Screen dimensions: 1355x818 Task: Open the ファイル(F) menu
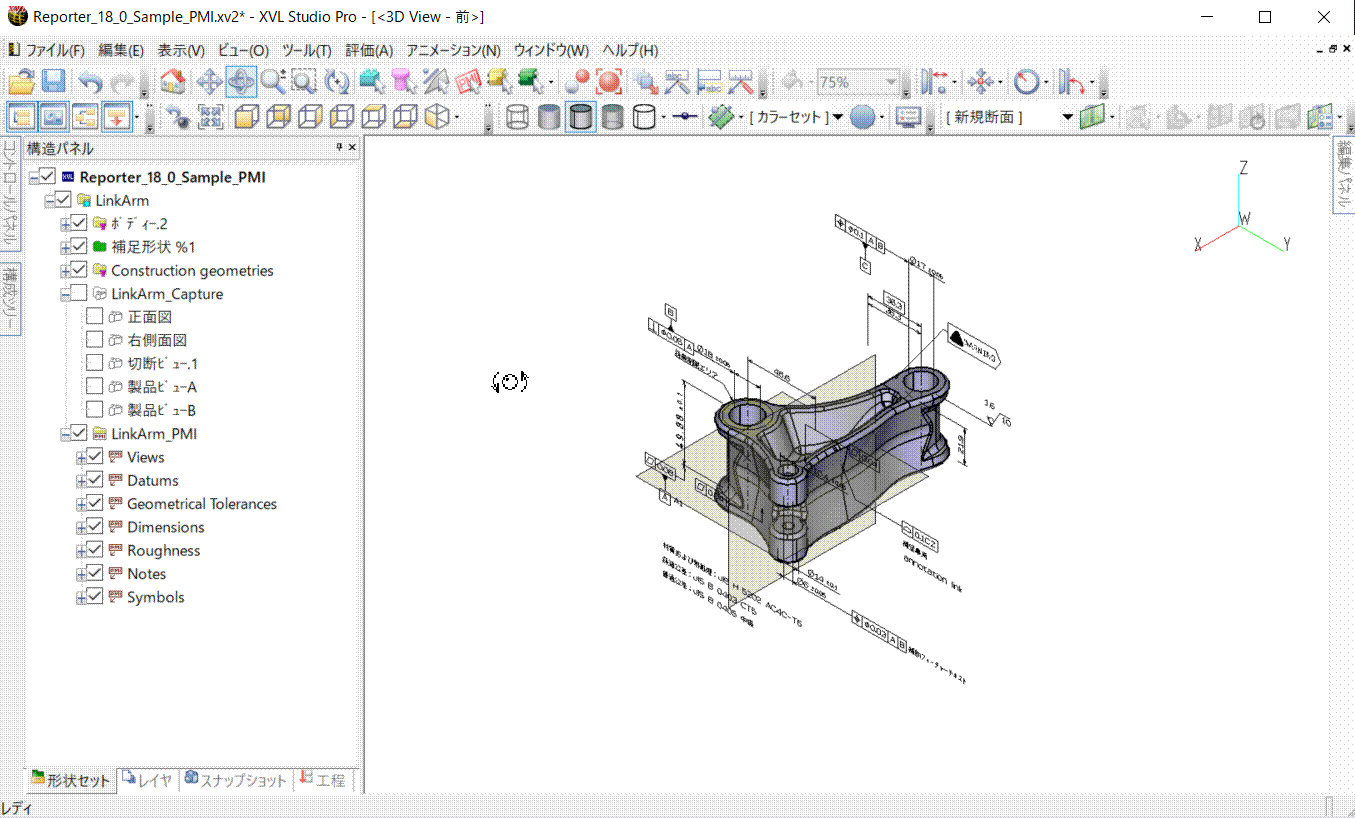point(54,50)
